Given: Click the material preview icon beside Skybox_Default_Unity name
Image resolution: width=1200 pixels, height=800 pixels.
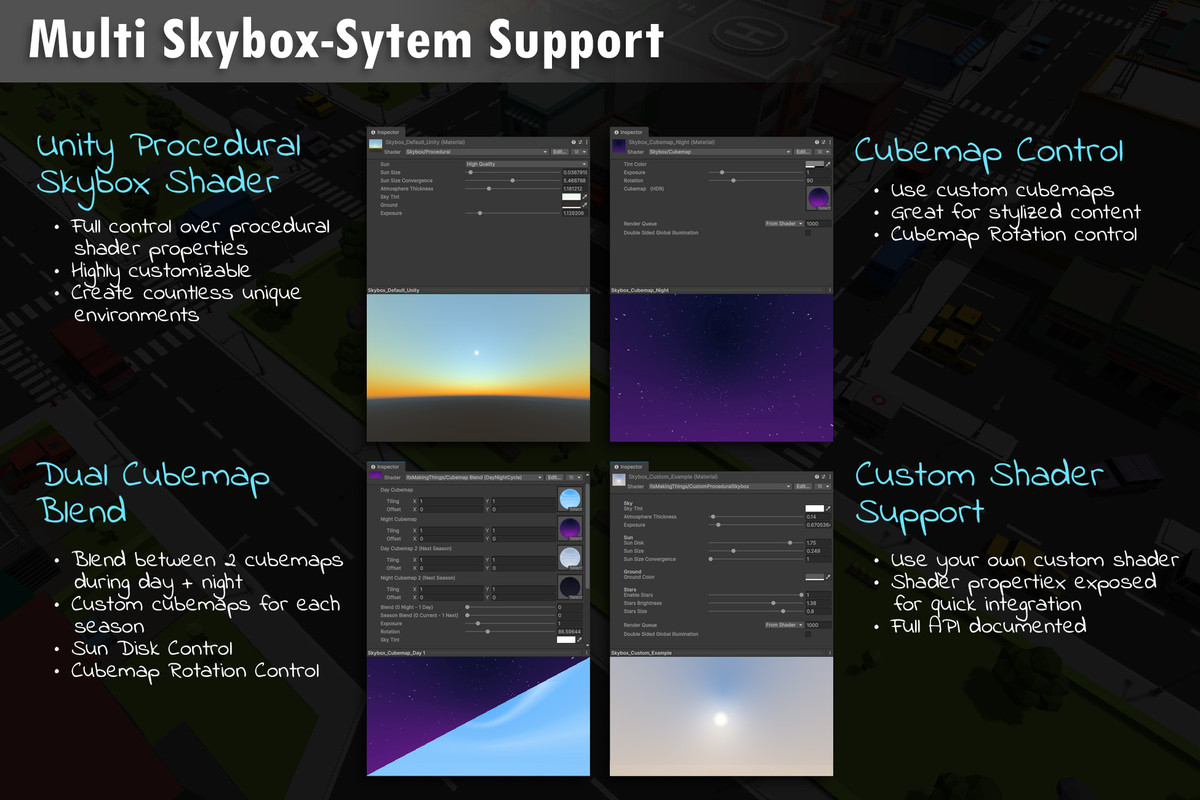Looking at the screenshot, I should point(376,143).
